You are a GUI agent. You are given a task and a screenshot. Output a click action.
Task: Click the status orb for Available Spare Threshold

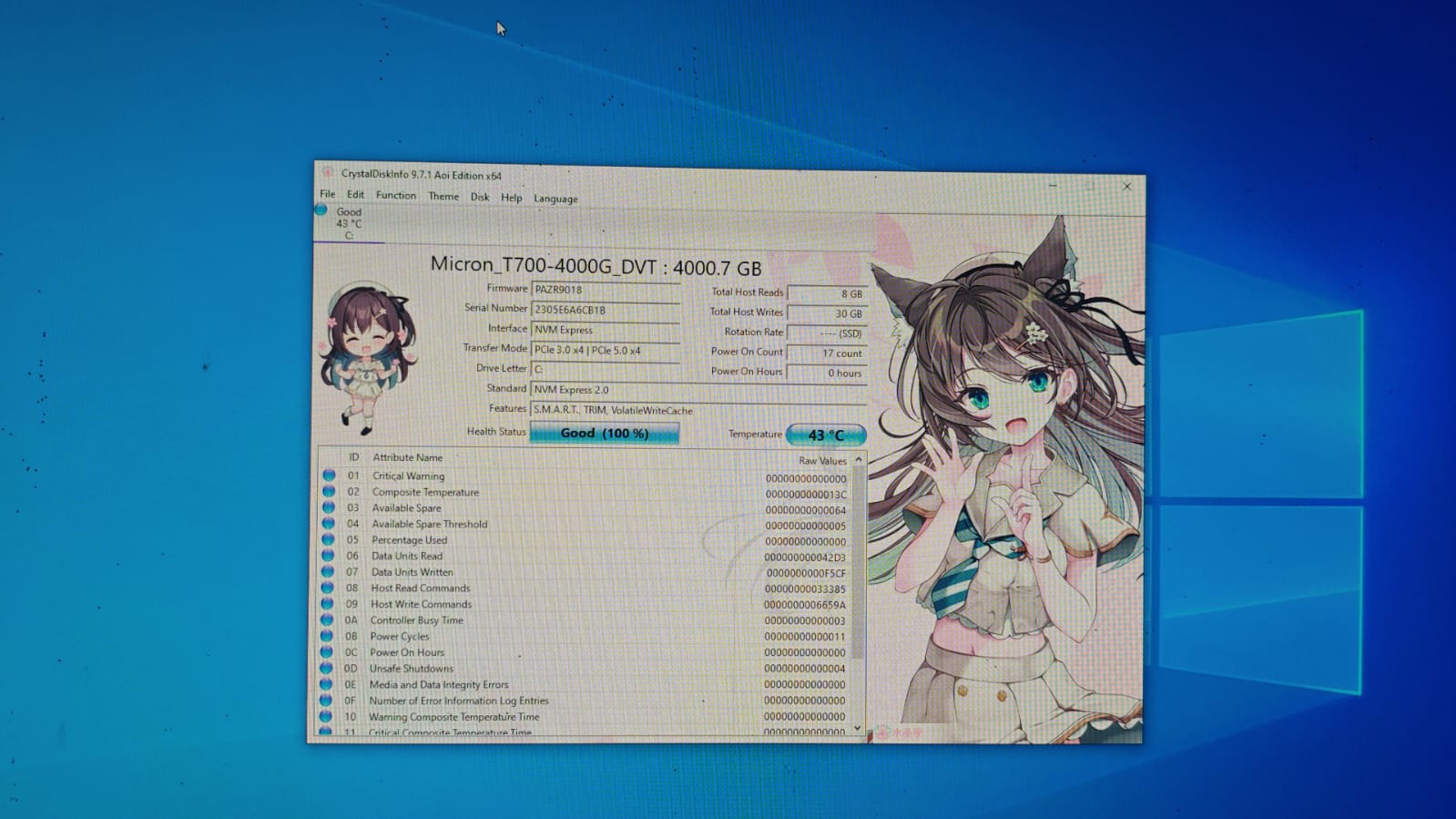coord(329,523)
